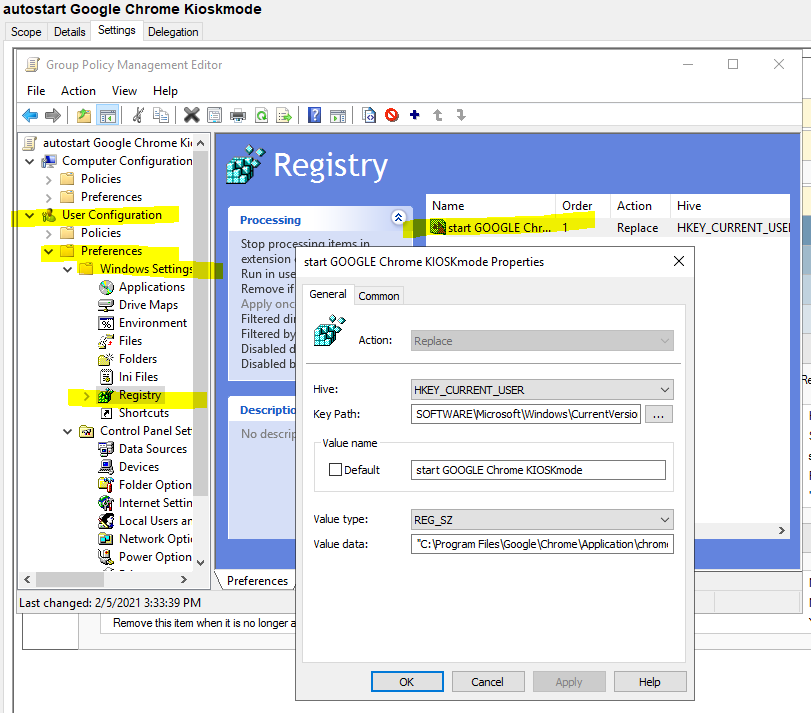Select the Registry tree node
Screen dimensions: 811x713
pyautogui.click(x=140, y=395)
